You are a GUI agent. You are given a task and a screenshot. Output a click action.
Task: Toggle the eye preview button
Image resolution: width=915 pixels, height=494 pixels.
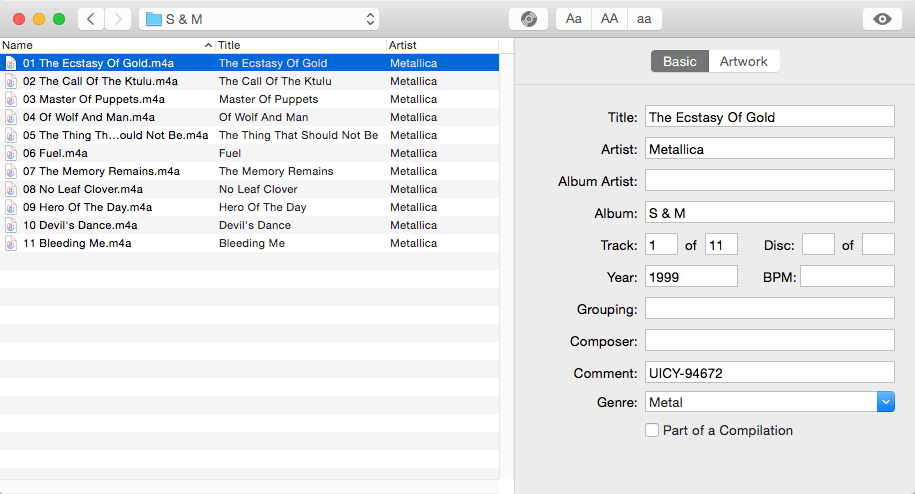pyautogui.click(x=882, y=19)
